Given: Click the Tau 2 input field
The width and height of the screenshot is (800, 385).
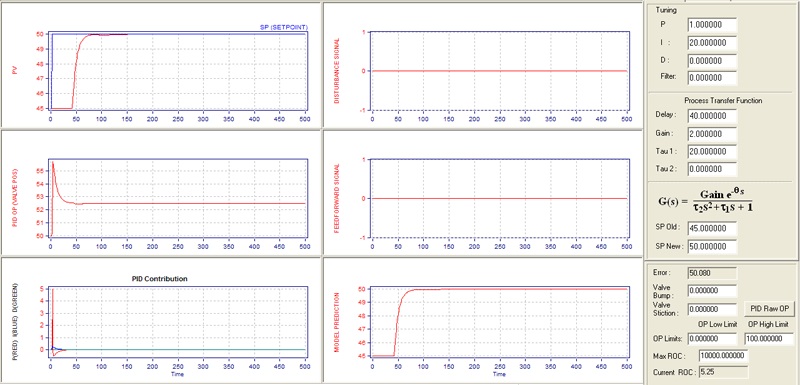Looking at the screenshot, I should tap(712, 169).
